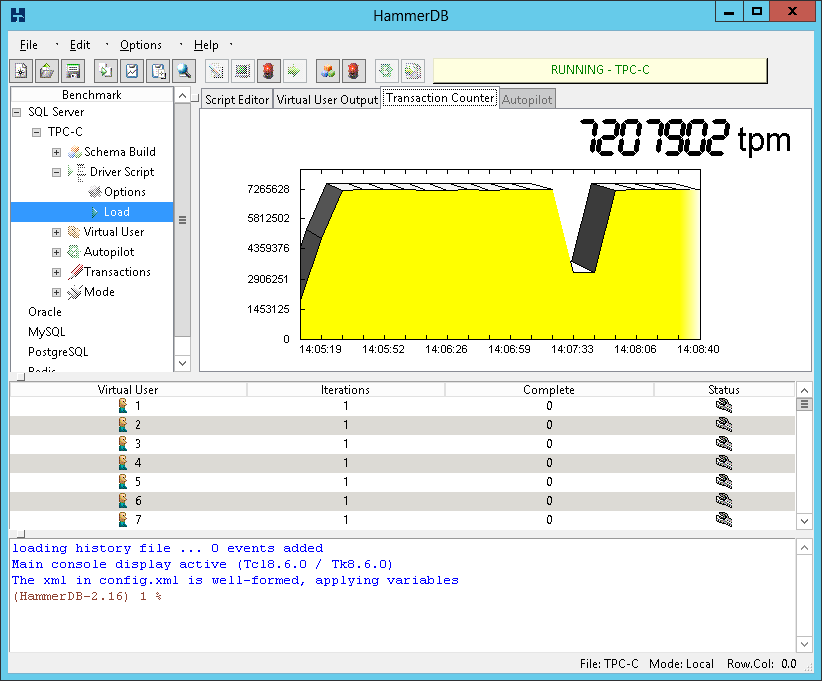Click the red stop light beside colored boxes
The height and width of the screenshot is (681, 822).
pos(354,71)
